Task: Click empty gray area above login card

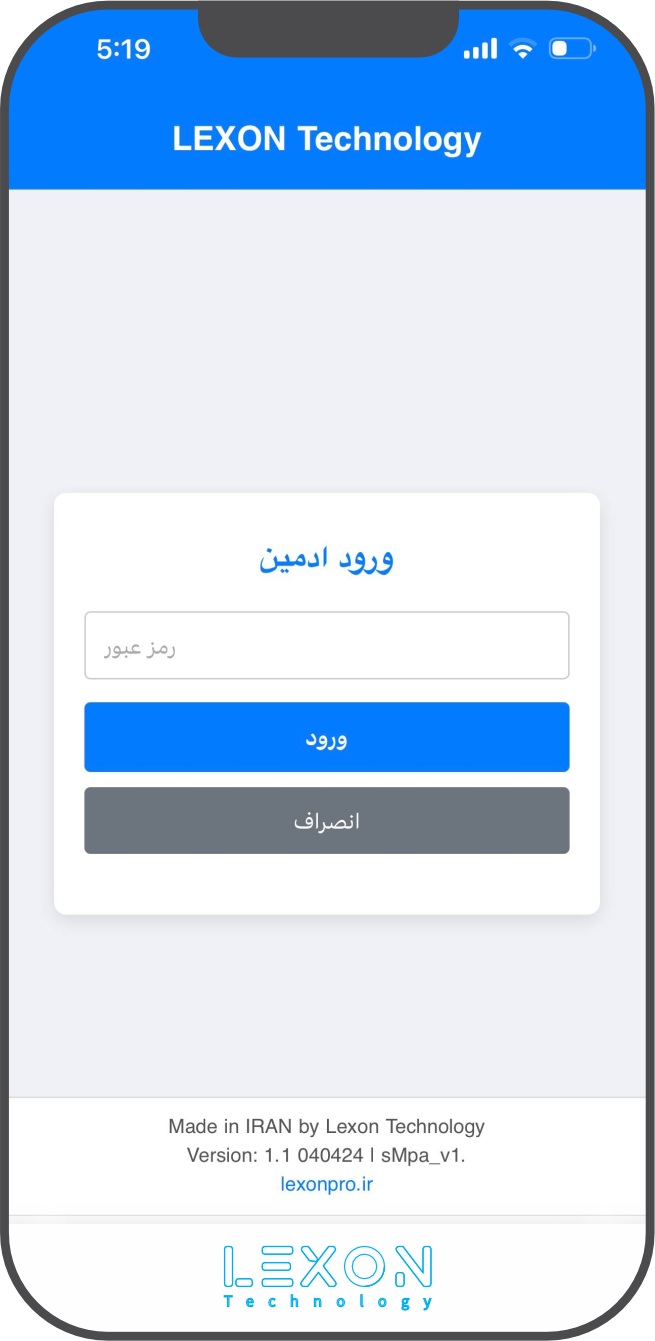Action: (x=326, y=340)
